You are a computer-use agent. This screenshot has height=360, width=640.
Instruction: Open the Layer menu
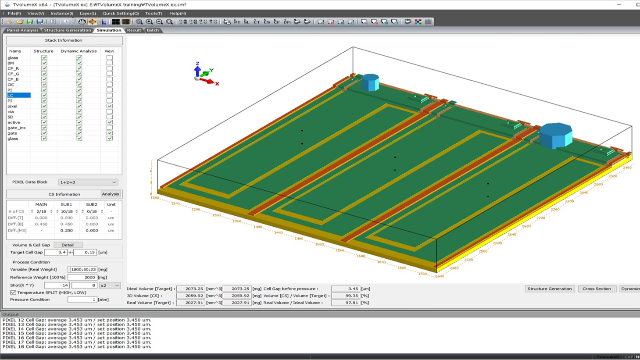coord(88,13)
